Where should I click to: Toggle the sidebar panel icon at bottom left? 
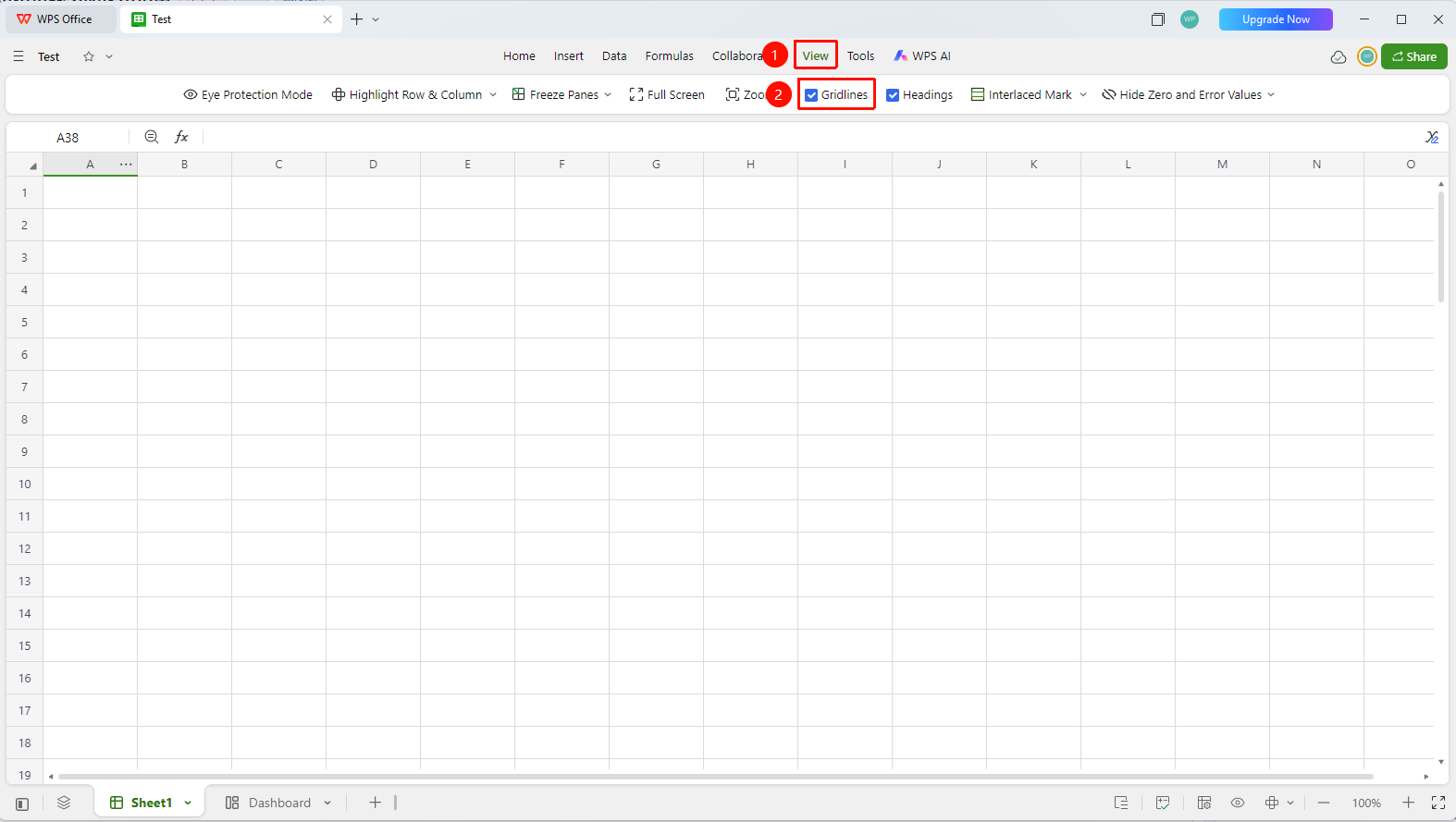pyautogui.click(x=22, y=804)
